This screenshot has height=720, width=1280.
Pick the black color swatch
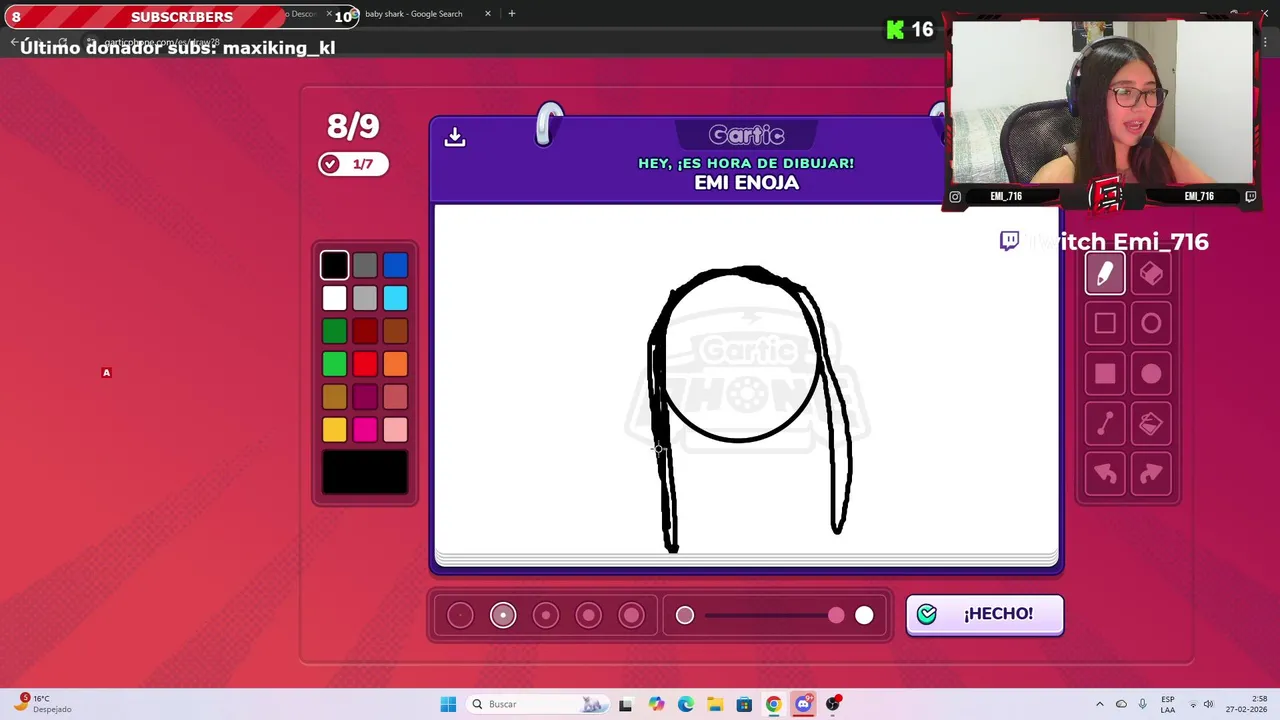pyautogui.click(x=335, y=265)
